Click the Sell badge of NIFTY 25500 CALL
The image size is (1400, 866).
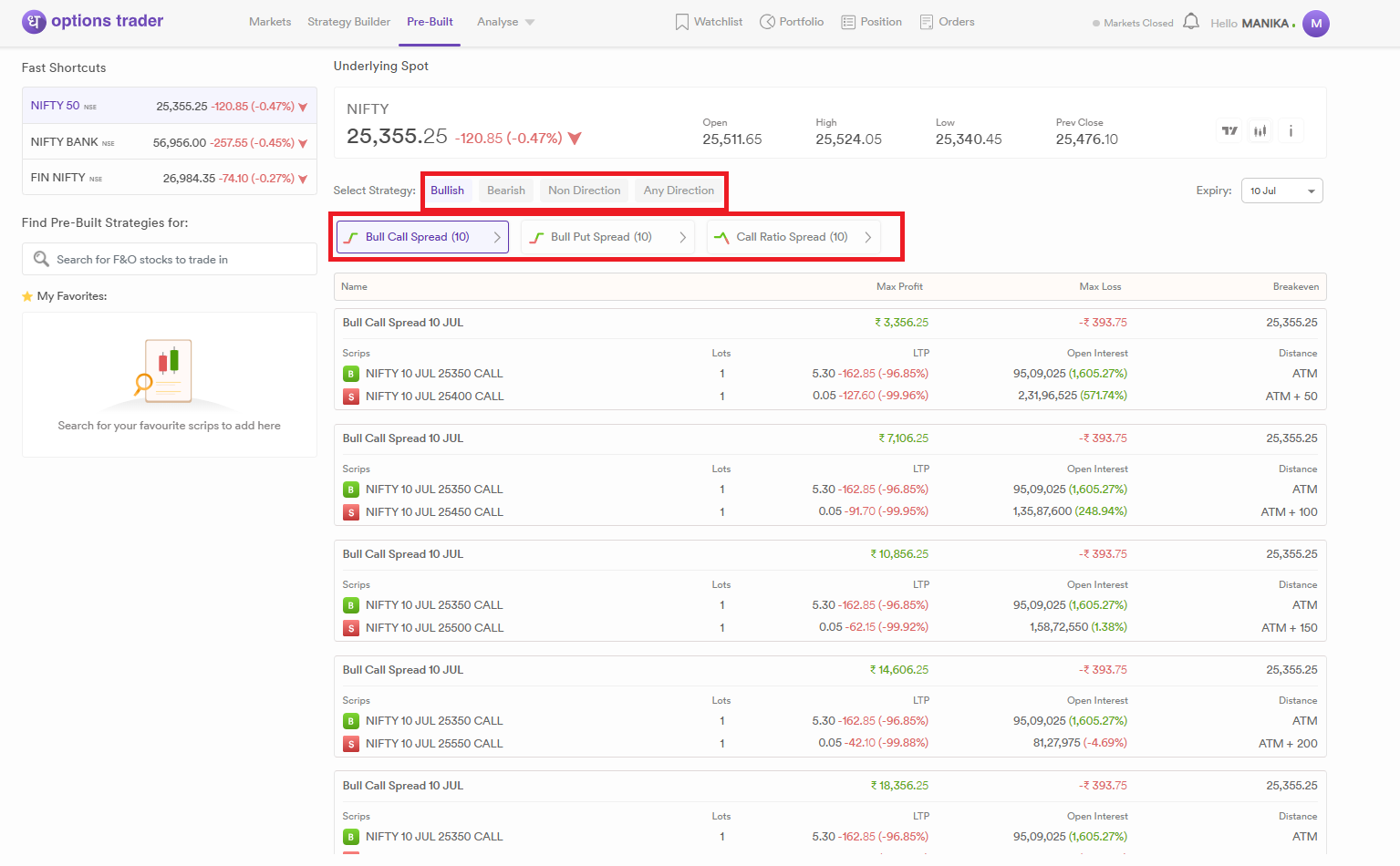[x=351, y=628]
